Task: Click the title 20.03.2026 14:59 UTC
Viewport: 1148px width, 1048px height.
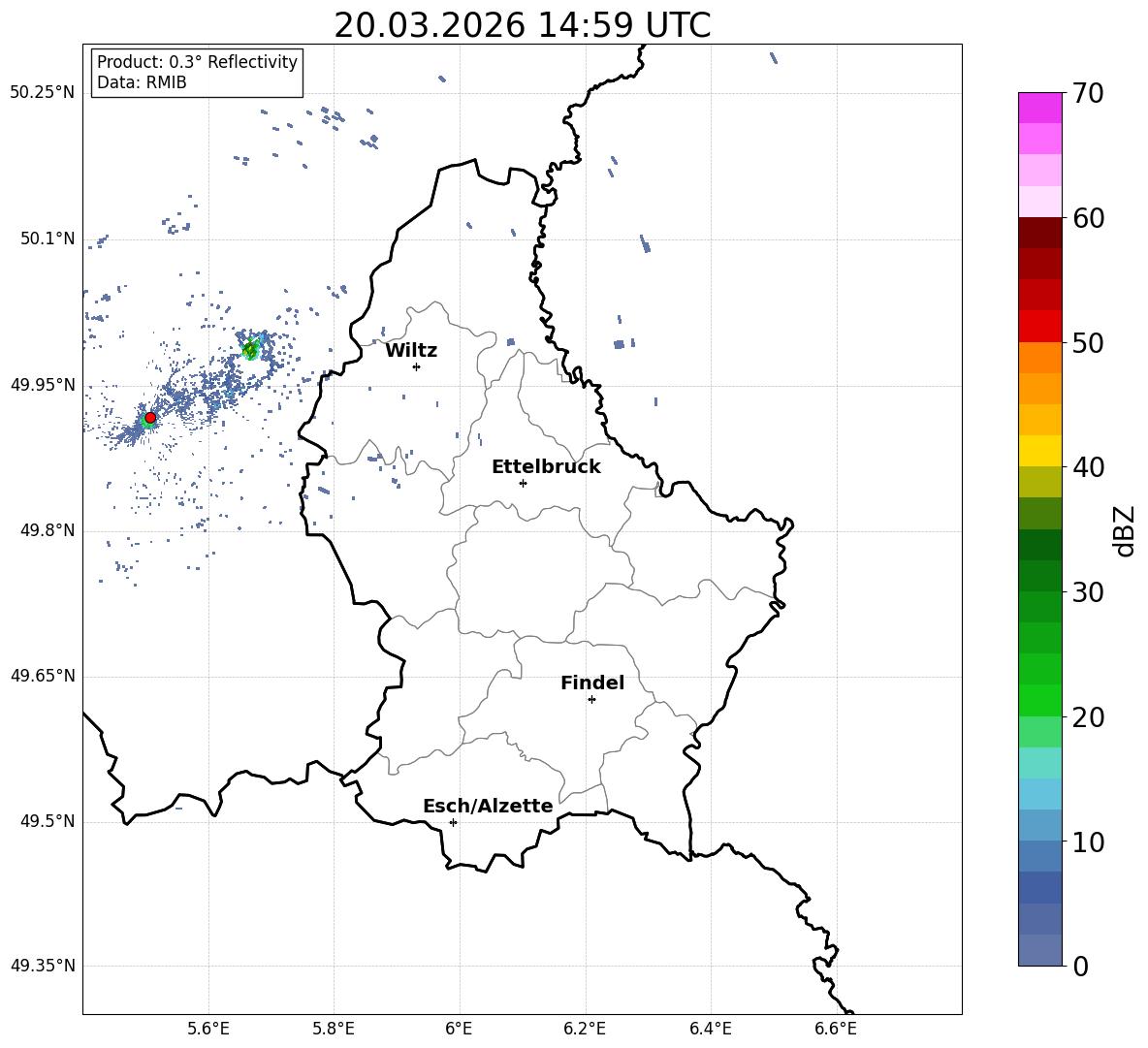Action: click(522, 25)
